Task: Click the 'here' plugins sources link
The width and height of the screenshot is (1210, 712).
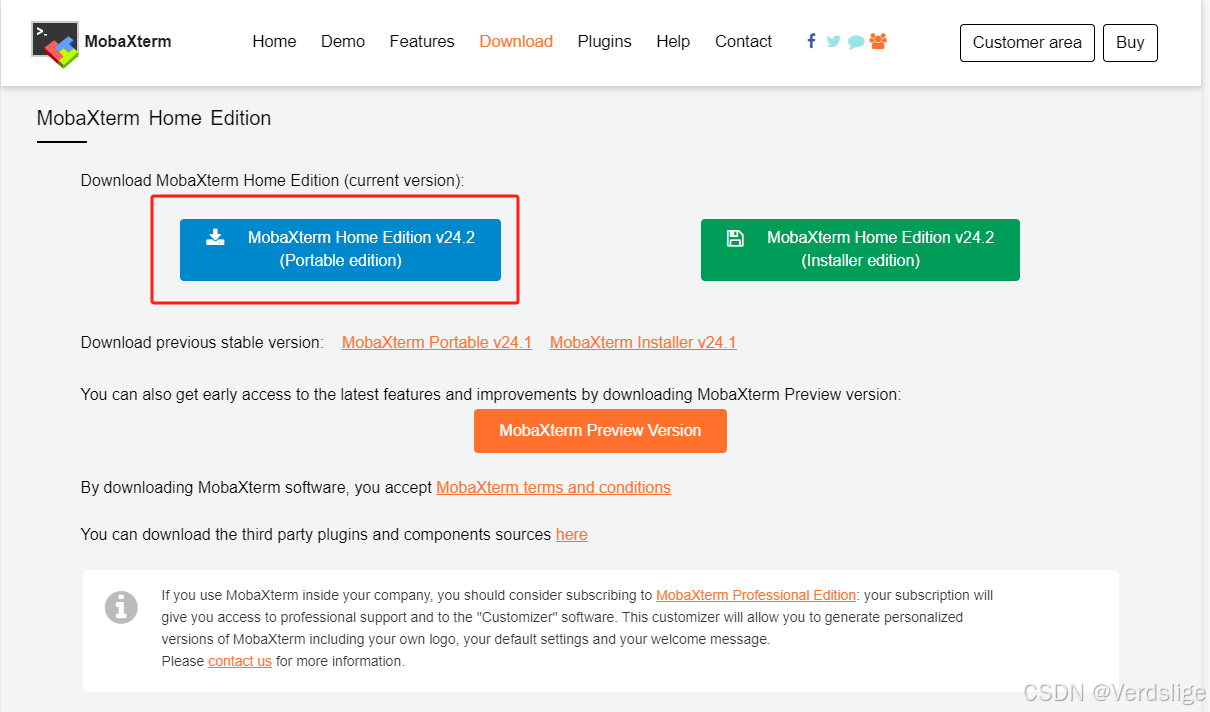Action: pos(572,535)
